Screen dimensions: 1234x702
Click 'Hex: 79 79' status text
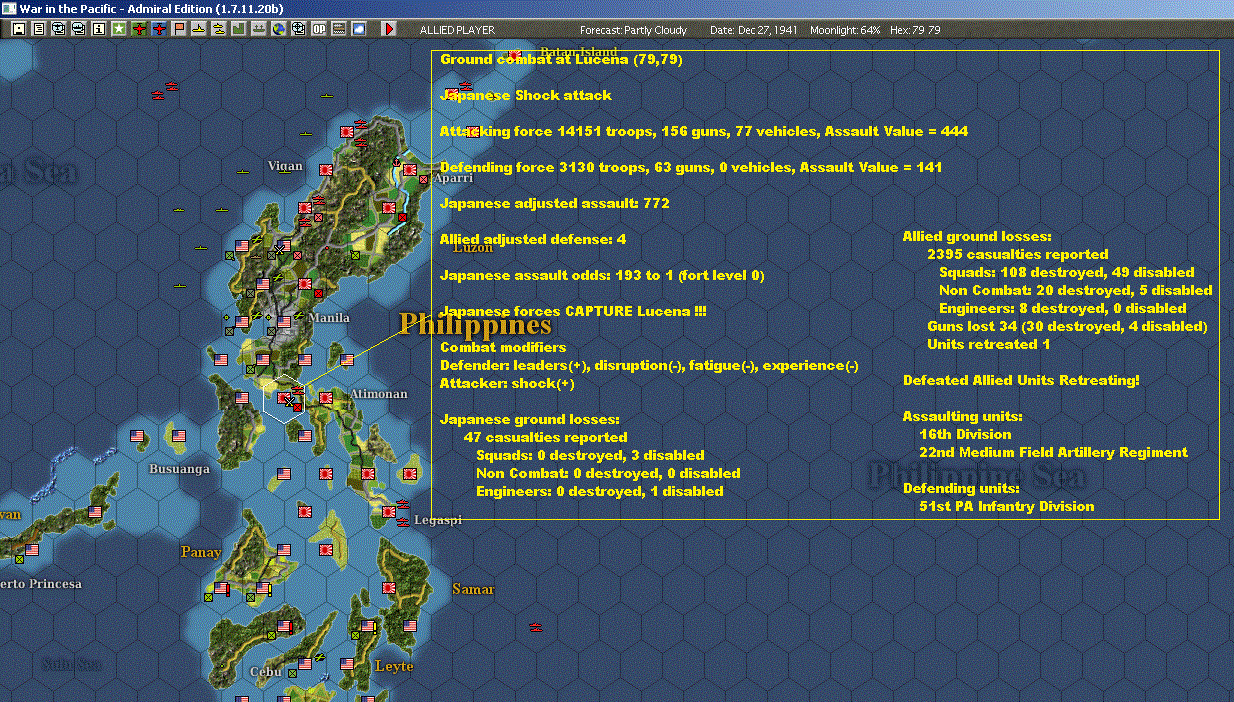[x=913, y=30]
